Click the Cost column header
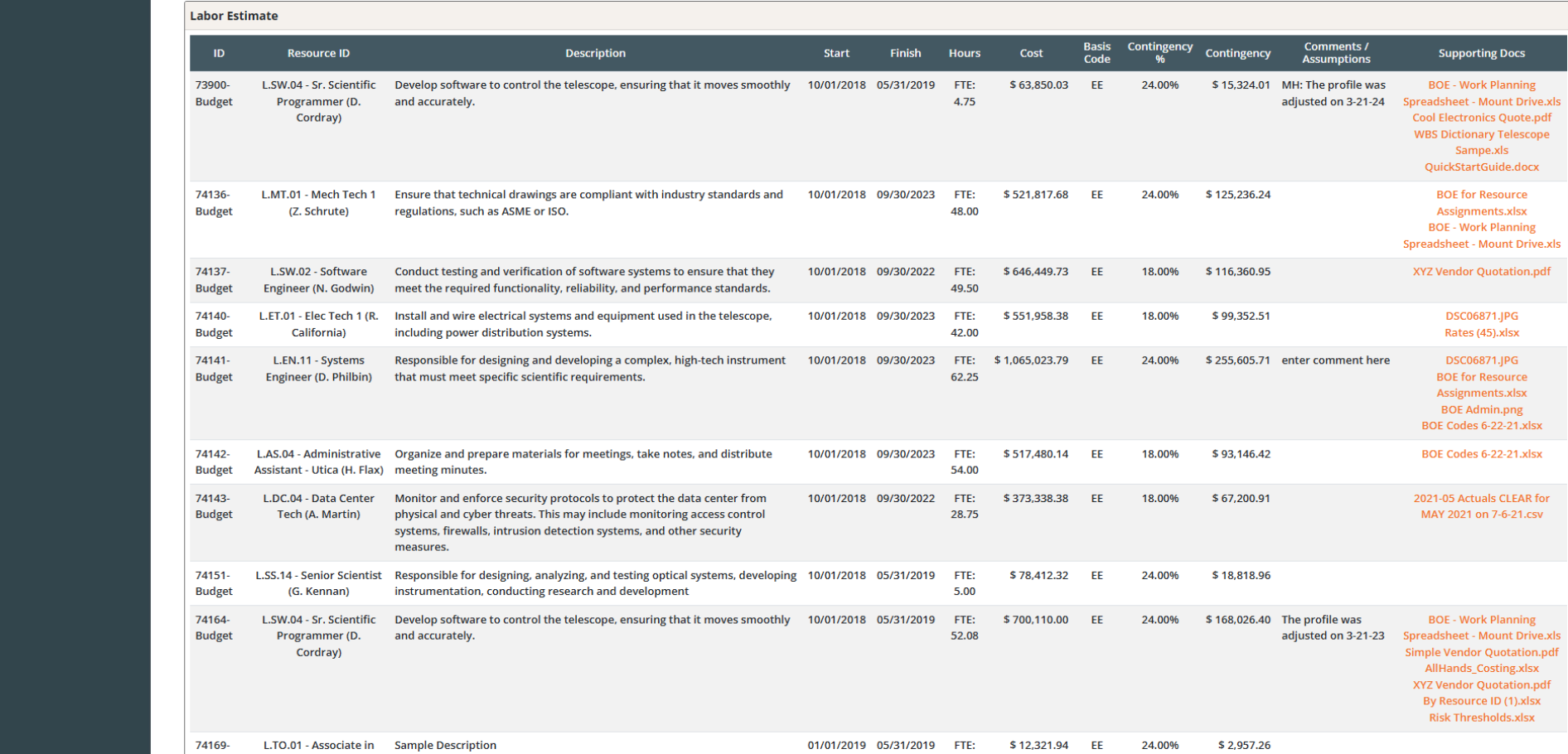1568x754 pixels. (x=1031, y=53)
